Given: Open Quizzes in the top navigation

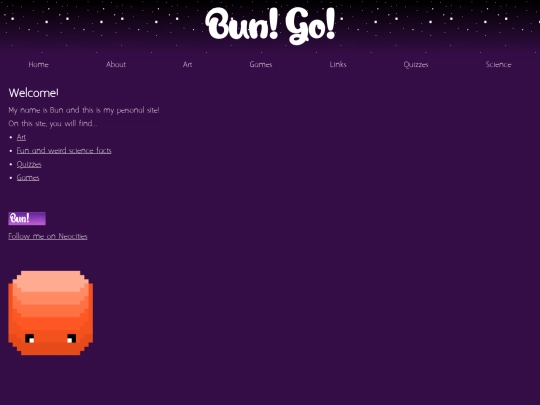Looking at the screenshot, I should click(x=416, y=64).
